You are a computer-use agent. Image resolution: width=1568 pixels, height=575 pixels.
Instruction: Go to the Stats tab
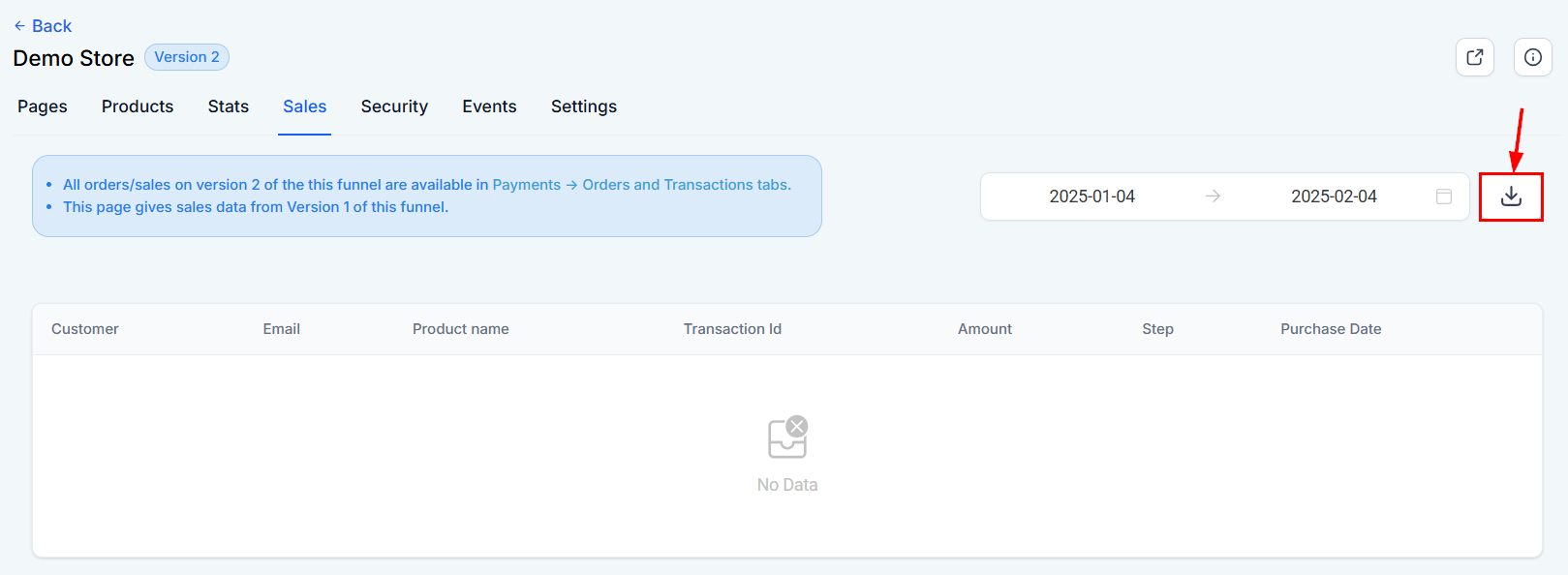point(229,106)
